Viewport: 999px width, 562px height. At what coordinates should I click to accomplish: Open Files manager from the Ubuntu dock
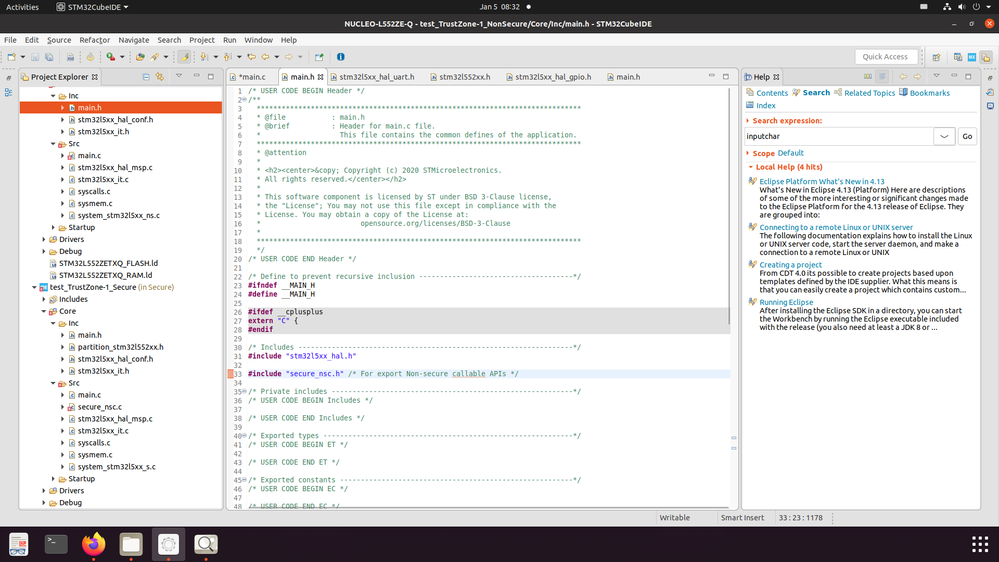point(131,544)
